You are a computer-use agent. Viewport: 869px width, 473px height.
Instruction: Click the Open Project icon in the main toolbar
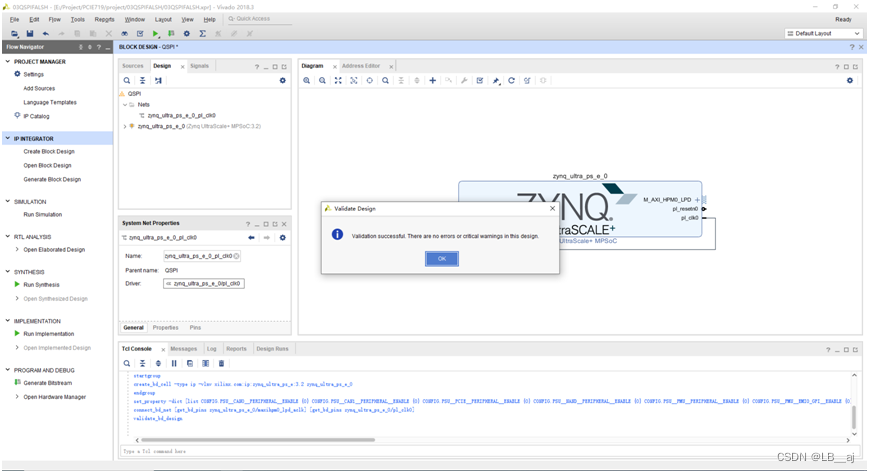coord(14,34)
